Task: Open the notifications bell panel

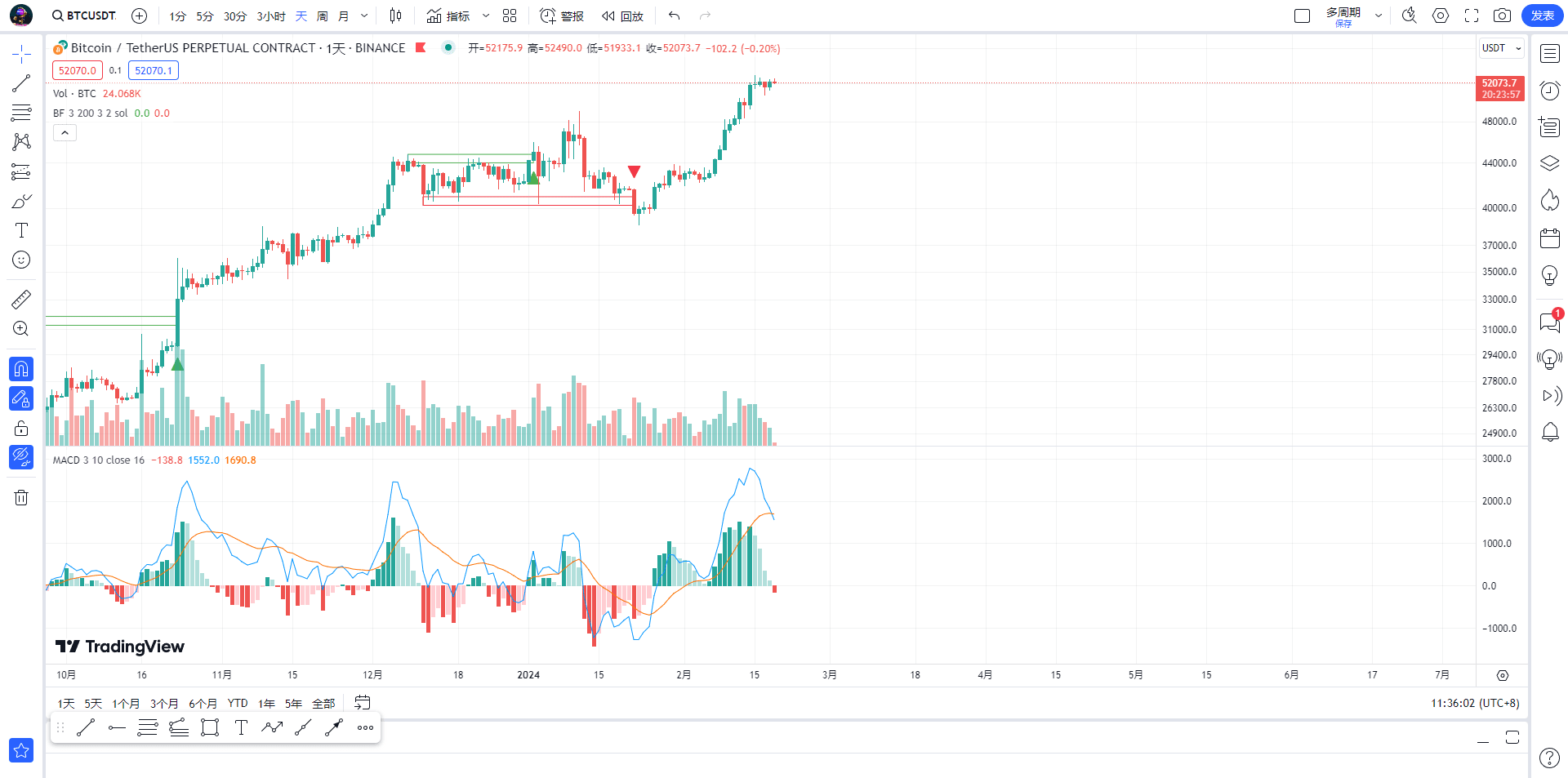Action: tap(1550, 432)
